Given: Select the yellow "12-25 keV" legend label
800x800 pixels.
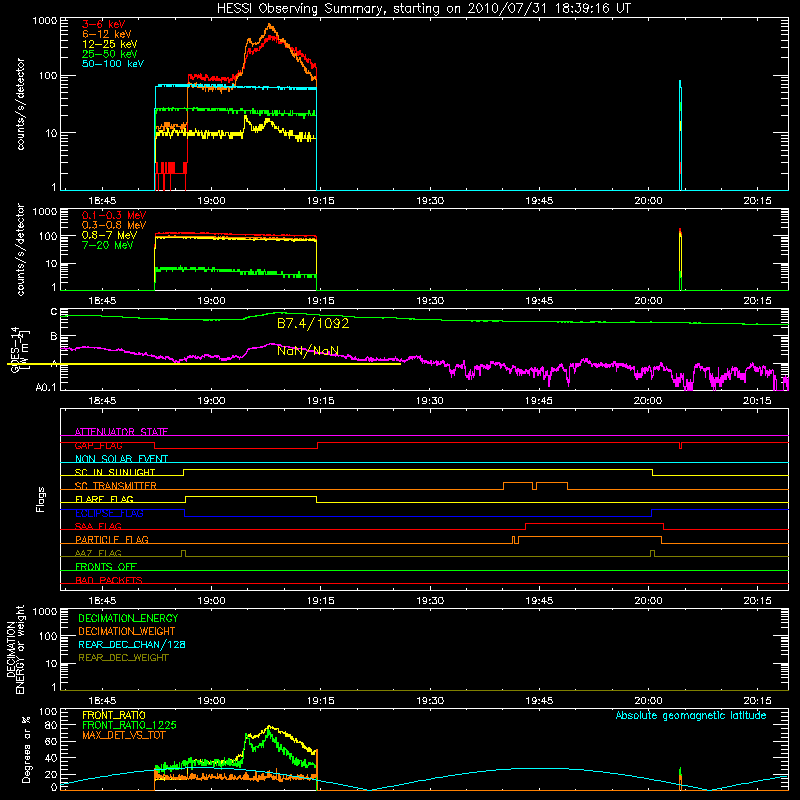Looking at the screenshot, I should pos(109,44).
